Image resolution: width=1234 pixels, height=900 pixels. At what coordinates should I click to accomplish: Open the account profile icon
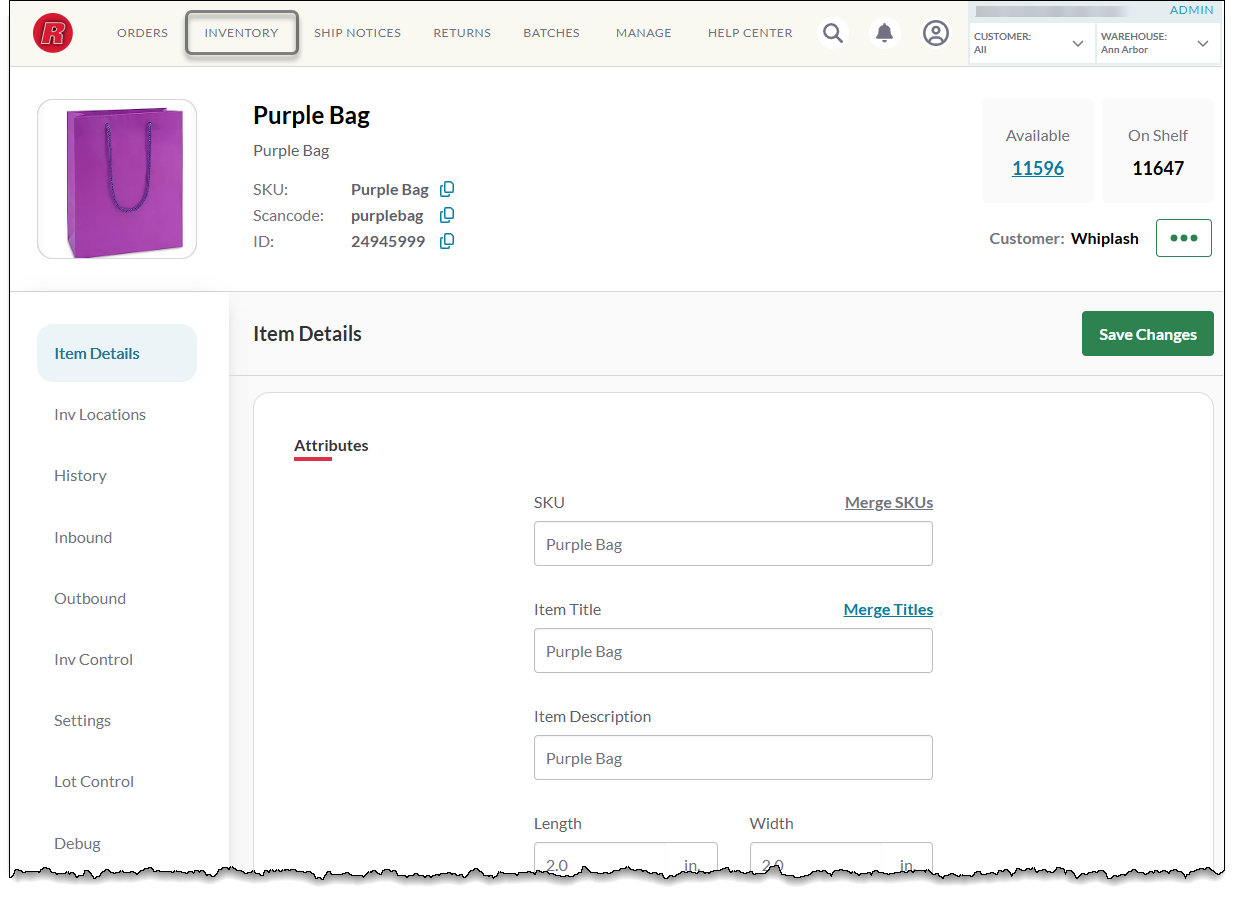(935, 32)
